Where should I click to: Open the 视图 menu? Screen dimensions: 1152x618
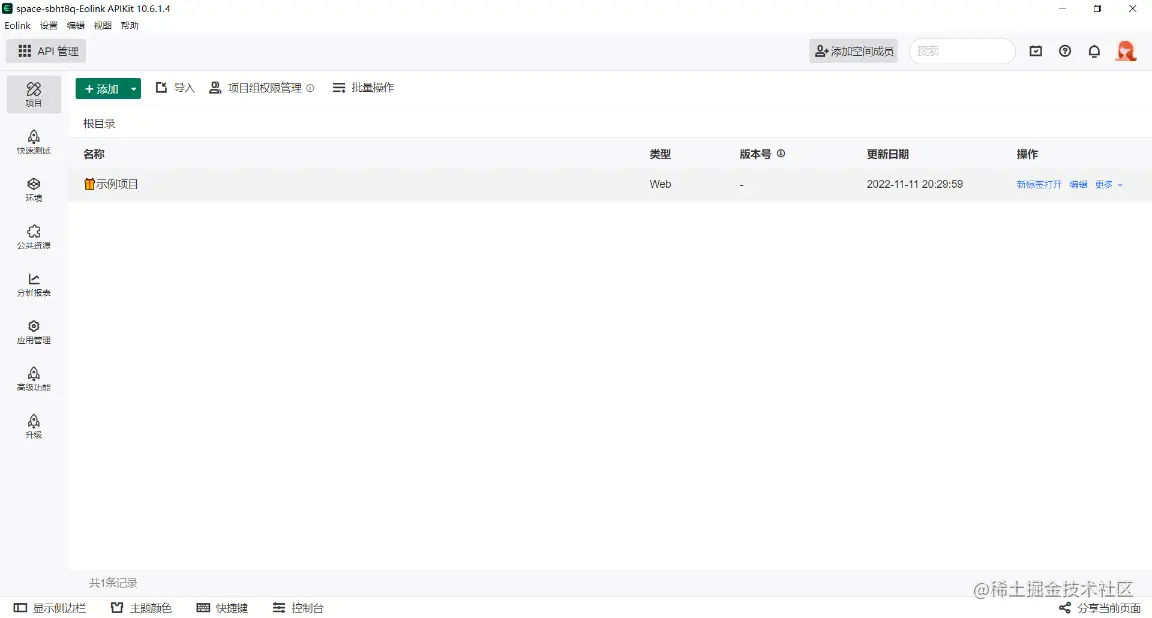pyautogui.click(x=102, y=25)
